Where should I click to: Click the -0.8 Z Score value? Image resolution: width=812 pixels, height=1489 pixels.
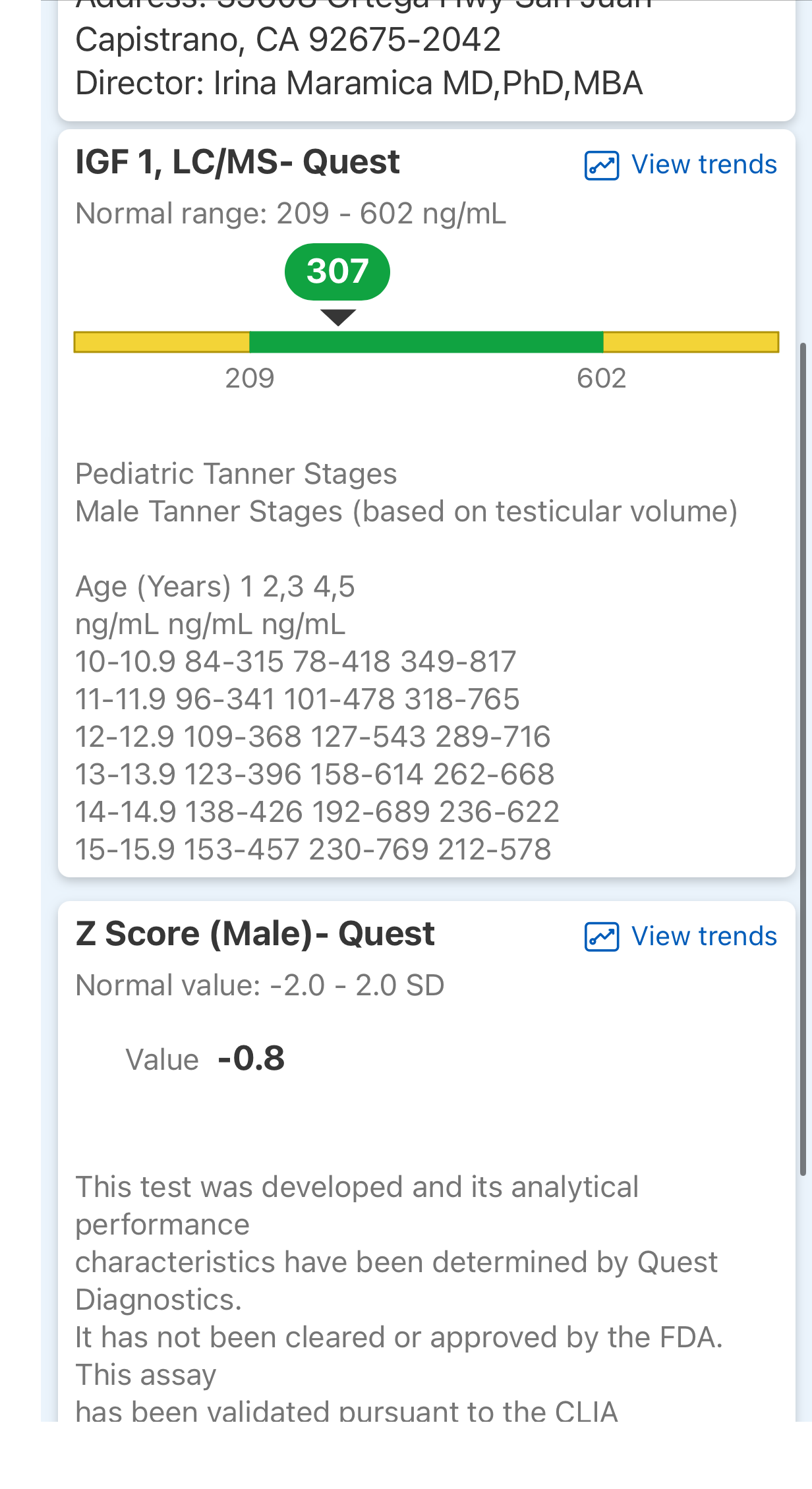pyautogui.click(x=251, y=1059)
